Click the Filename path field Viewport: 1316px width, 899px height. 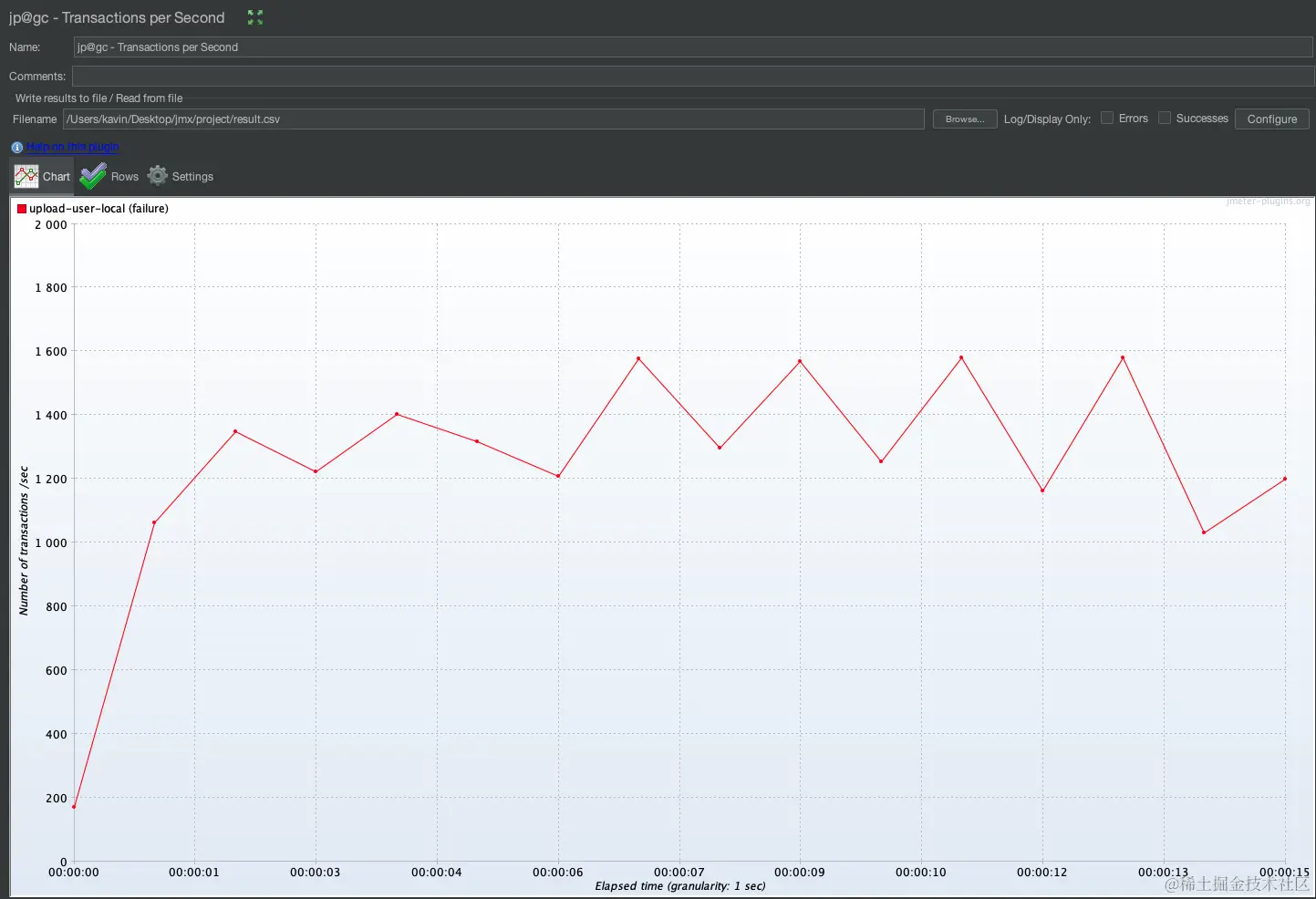pyautogui.click(x=493, y=119)
